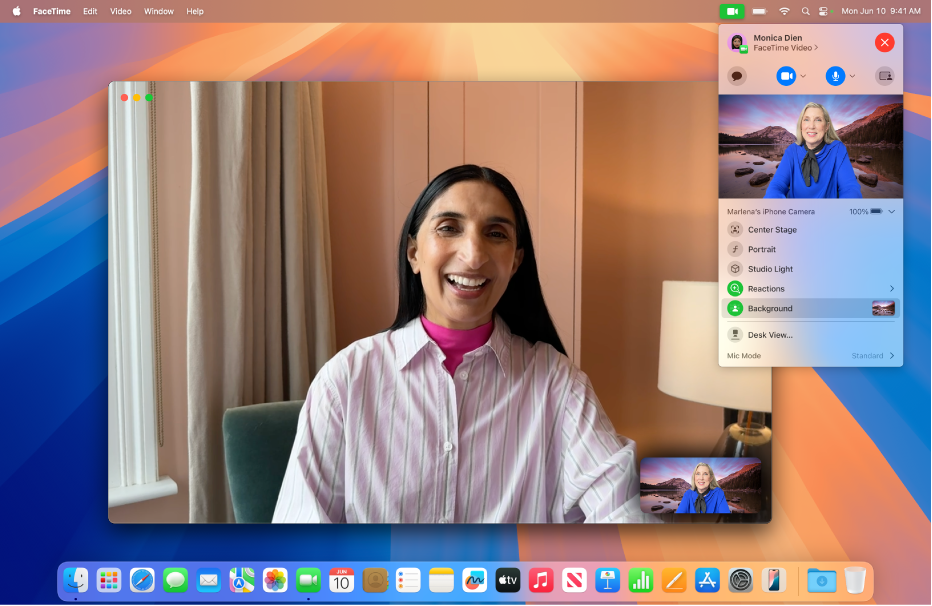Toggle Reactions off

tap(735, 288)
